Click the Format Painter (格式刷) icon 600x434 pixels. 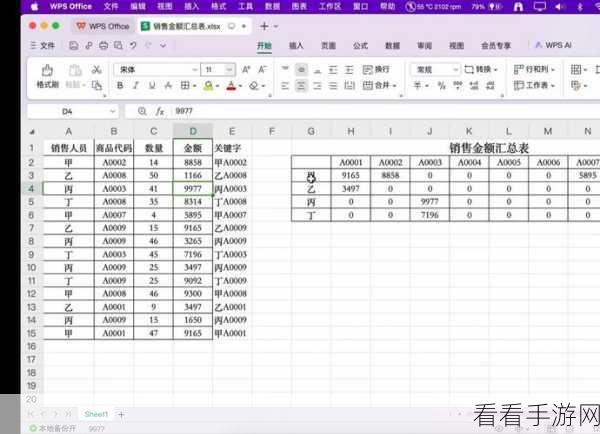click(47, 71)
